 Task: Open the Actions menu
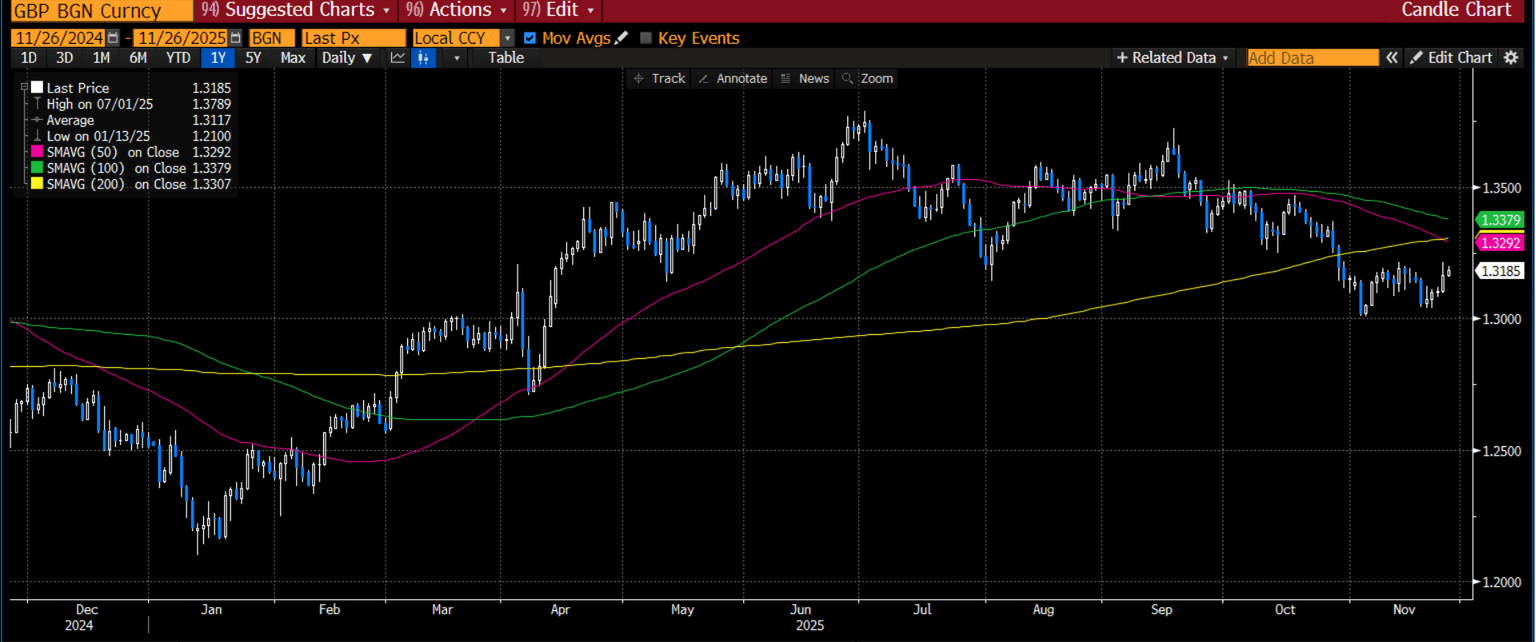[x=456, y=11]
